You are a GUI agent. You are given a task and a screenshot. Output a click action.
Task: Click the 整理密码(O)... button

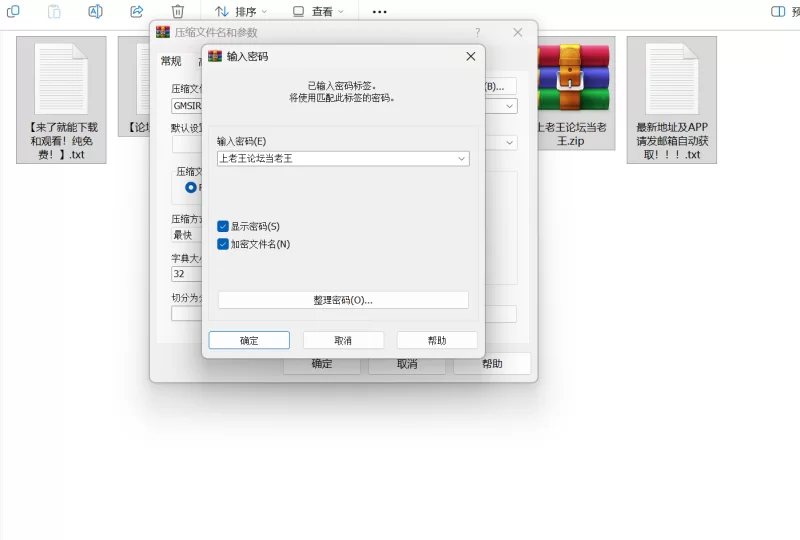[x=343, y=300]
